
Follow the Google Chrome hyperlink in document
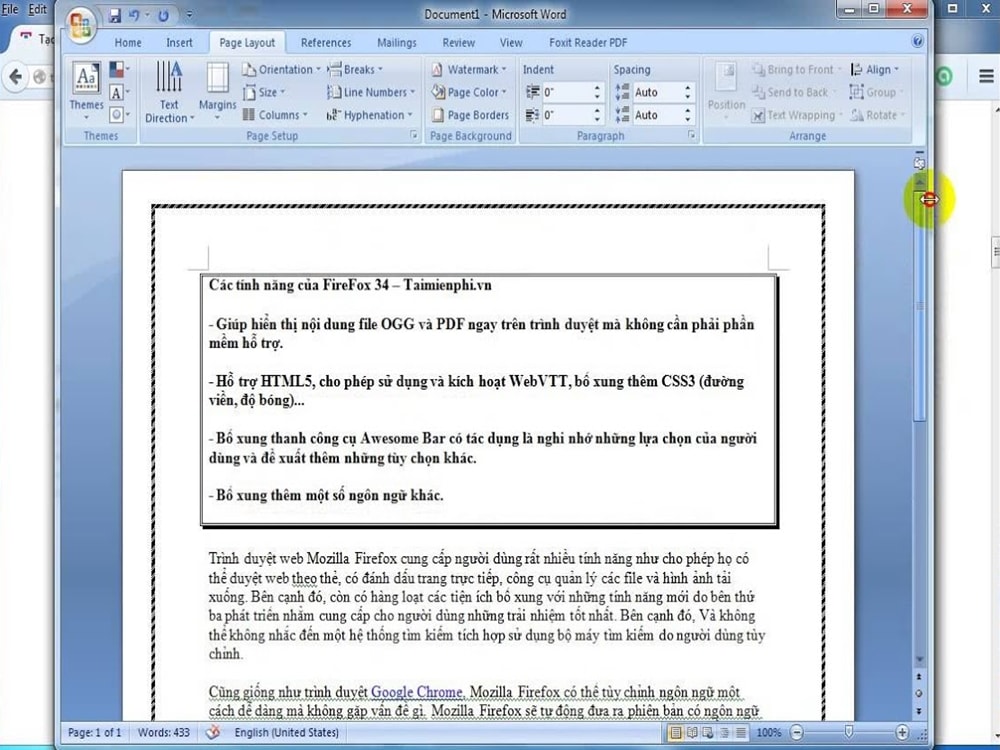coord(417,692)
